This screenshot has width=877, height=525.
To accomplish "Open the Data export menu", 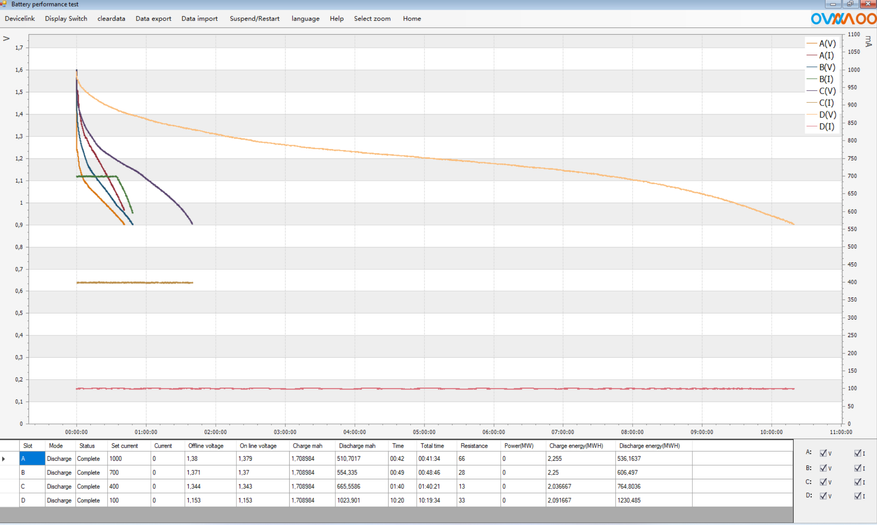I will click(x=153, y=18).
